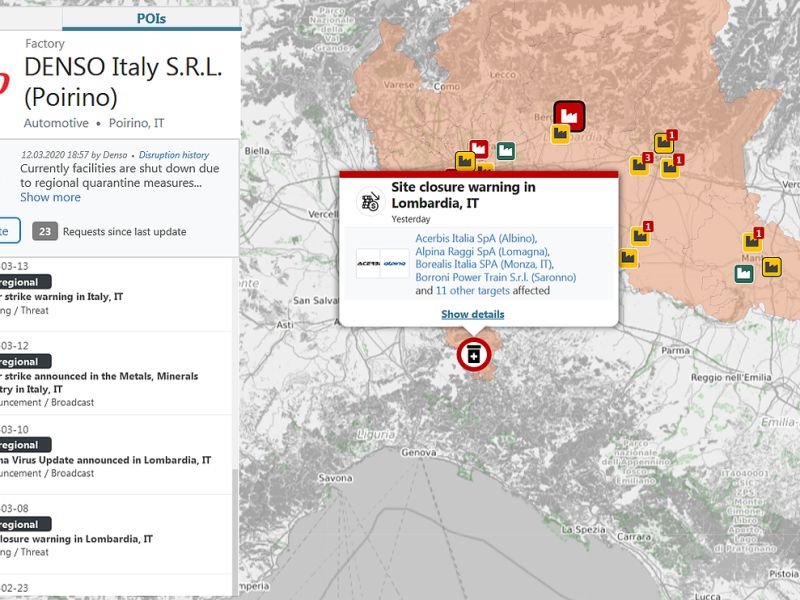Open Borealis Italia SPA (Monza, IT) link
800x600 pixels.
(x=485, y=264)
